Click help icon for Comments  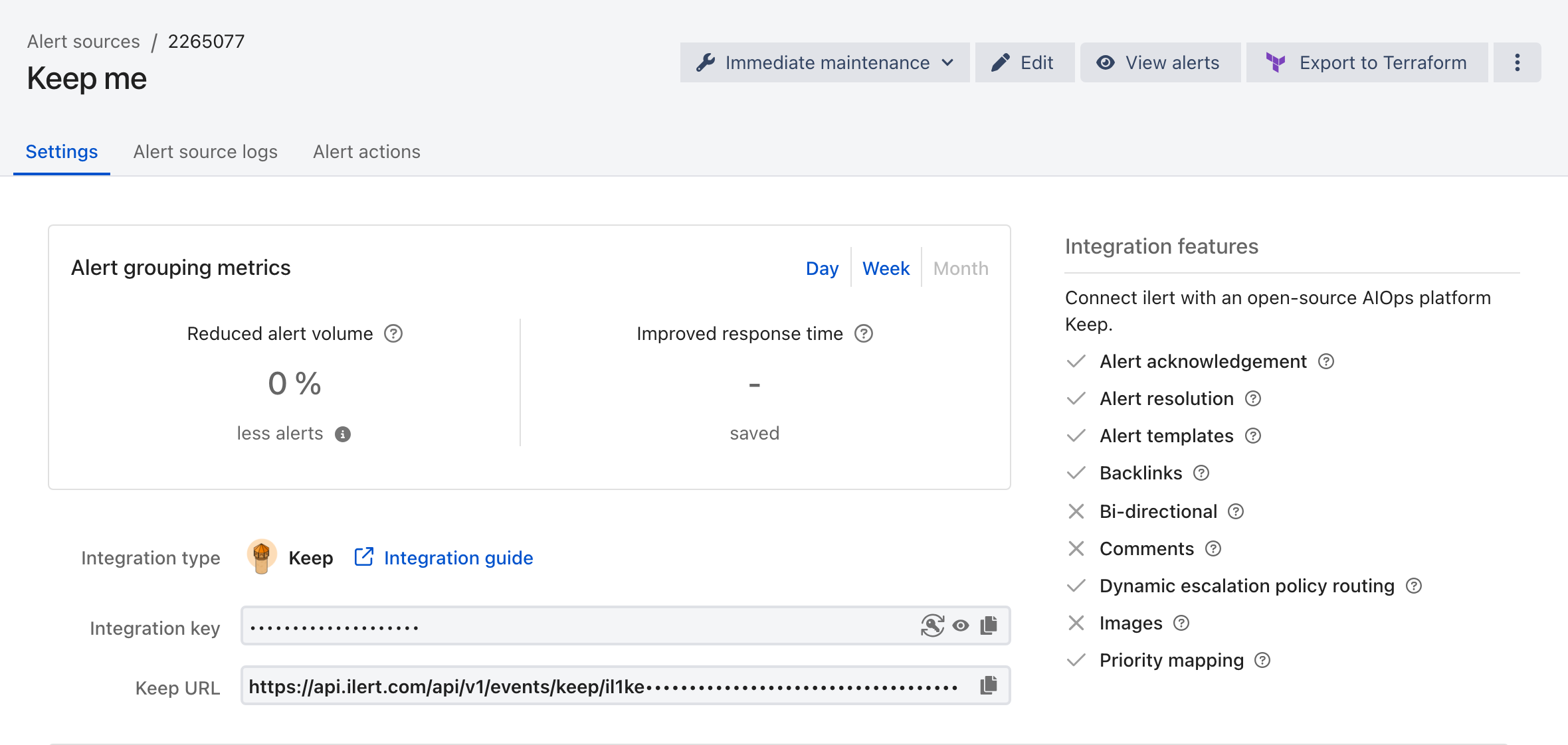(x=1213, y=548)
